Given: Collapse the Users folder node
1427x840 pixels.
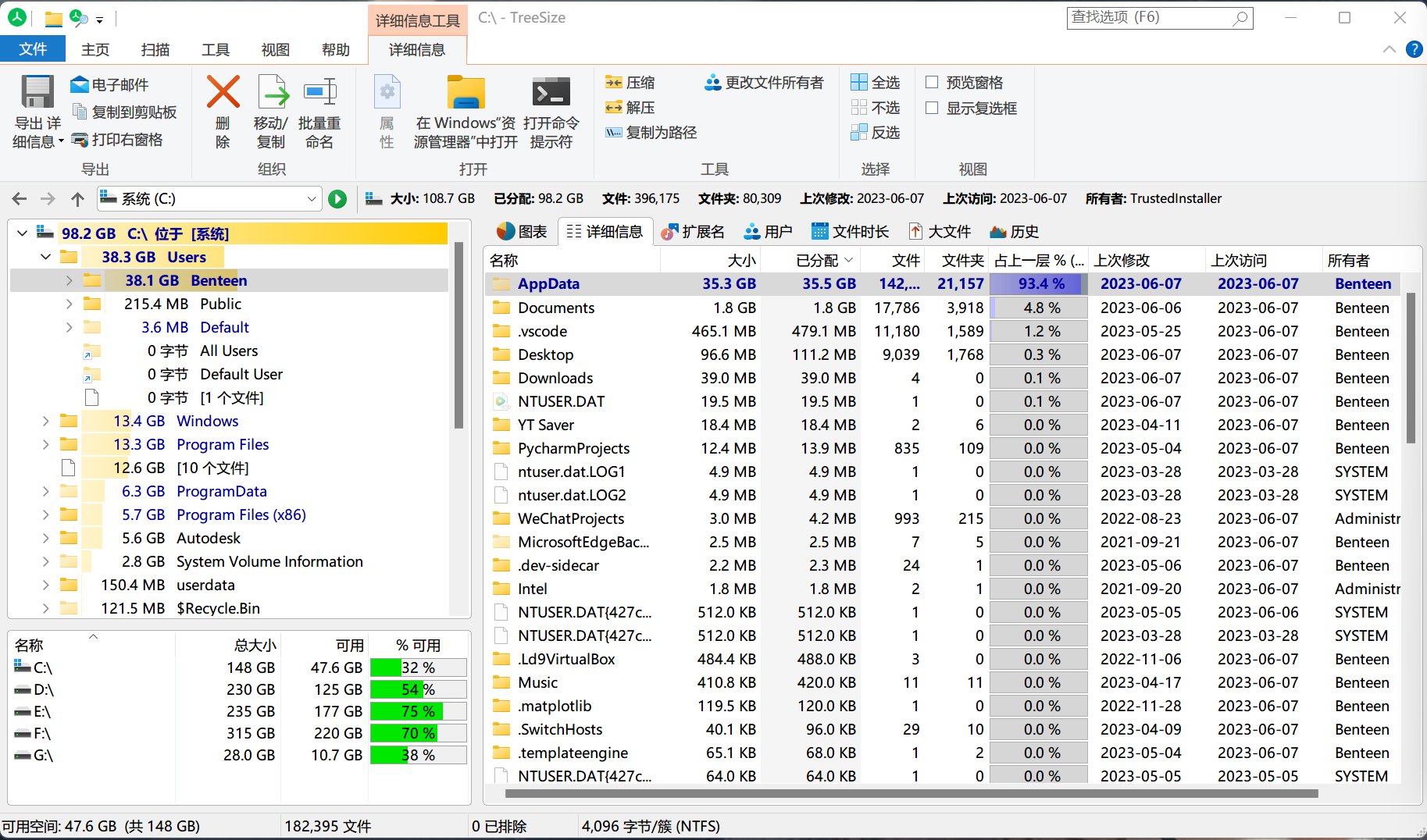Looking at the screenshot, I should [x=45, y=257].
